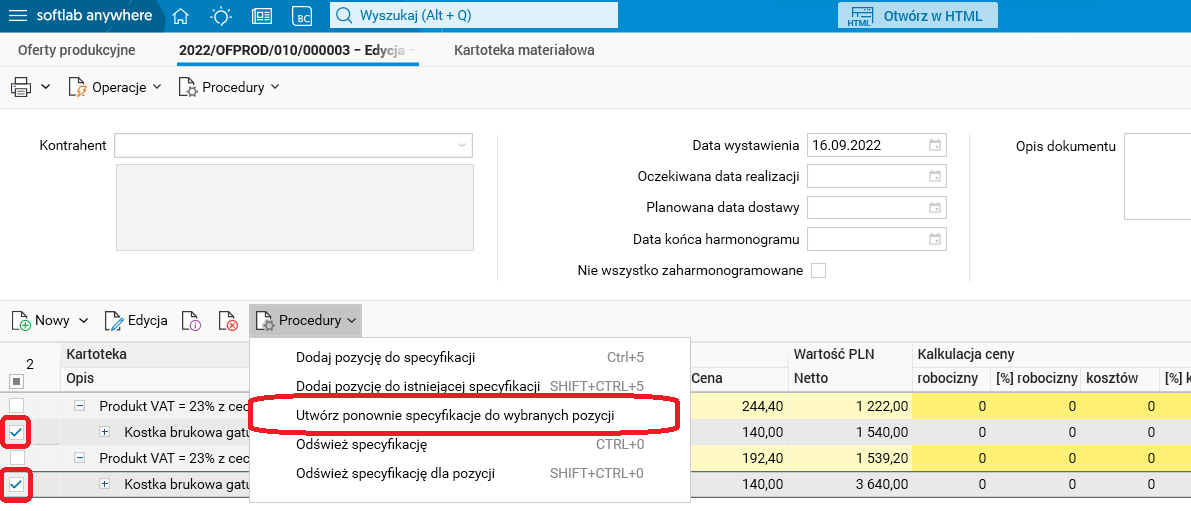Click the lightbulb icon in header
The image size is (1191, 511).
(x=221, y=15)
